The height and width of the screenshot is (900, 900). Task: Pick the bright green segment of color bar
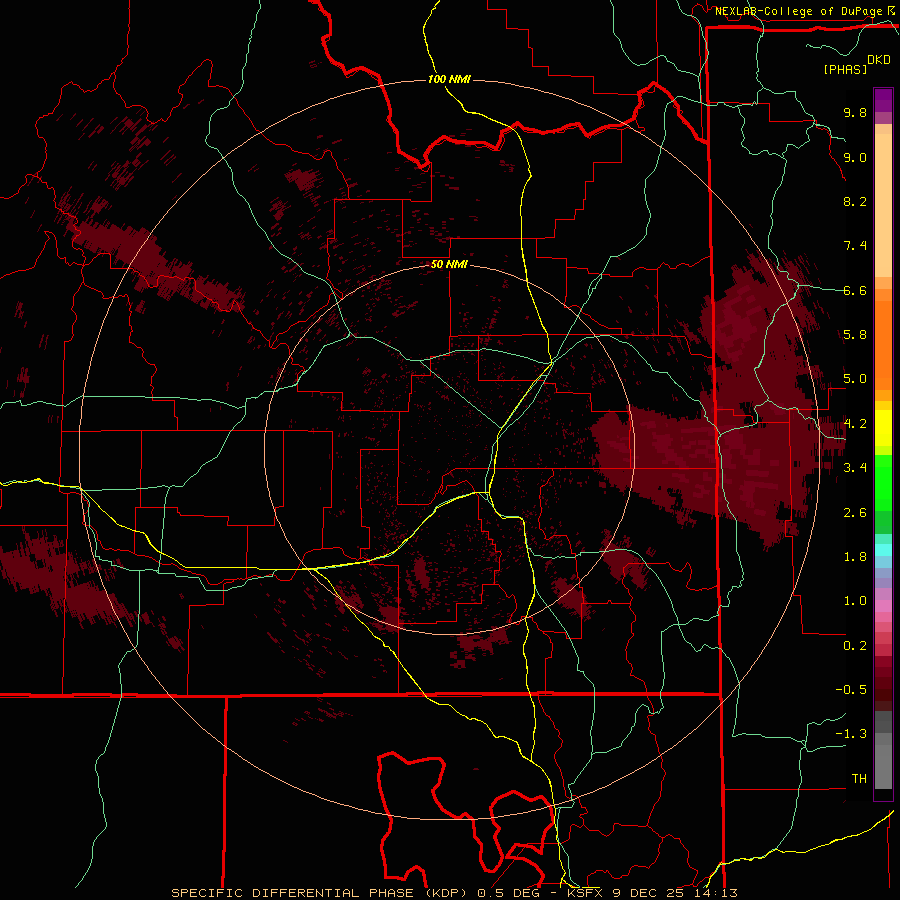[x=883, y=482]
